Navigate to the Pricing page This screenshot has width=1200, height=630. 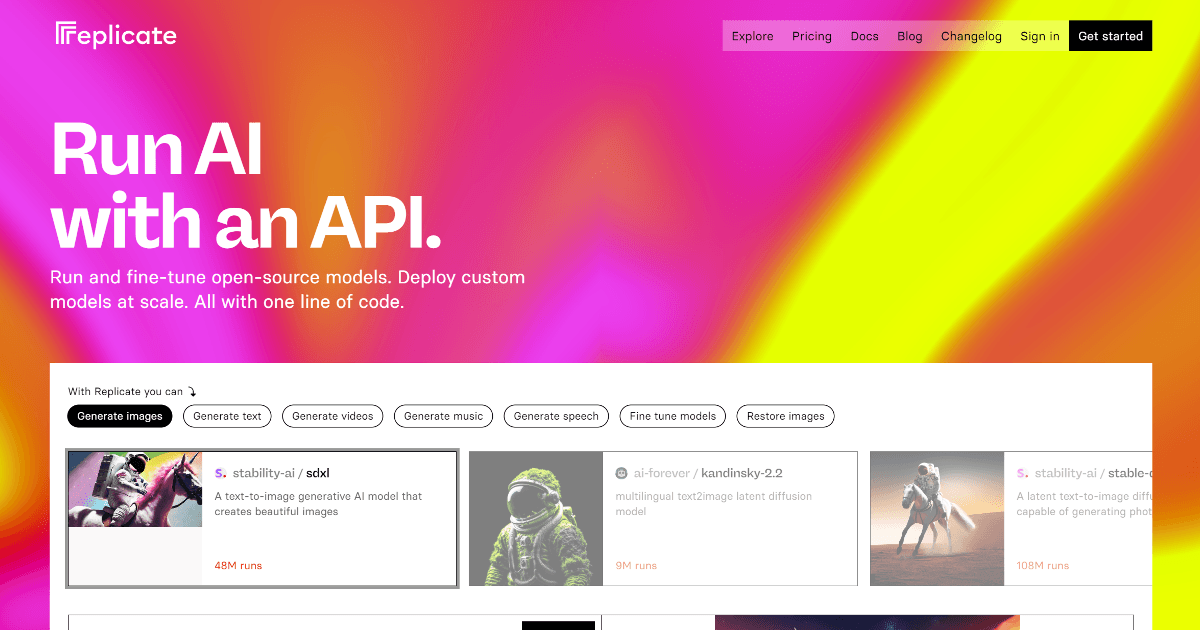tap(811, 36)
